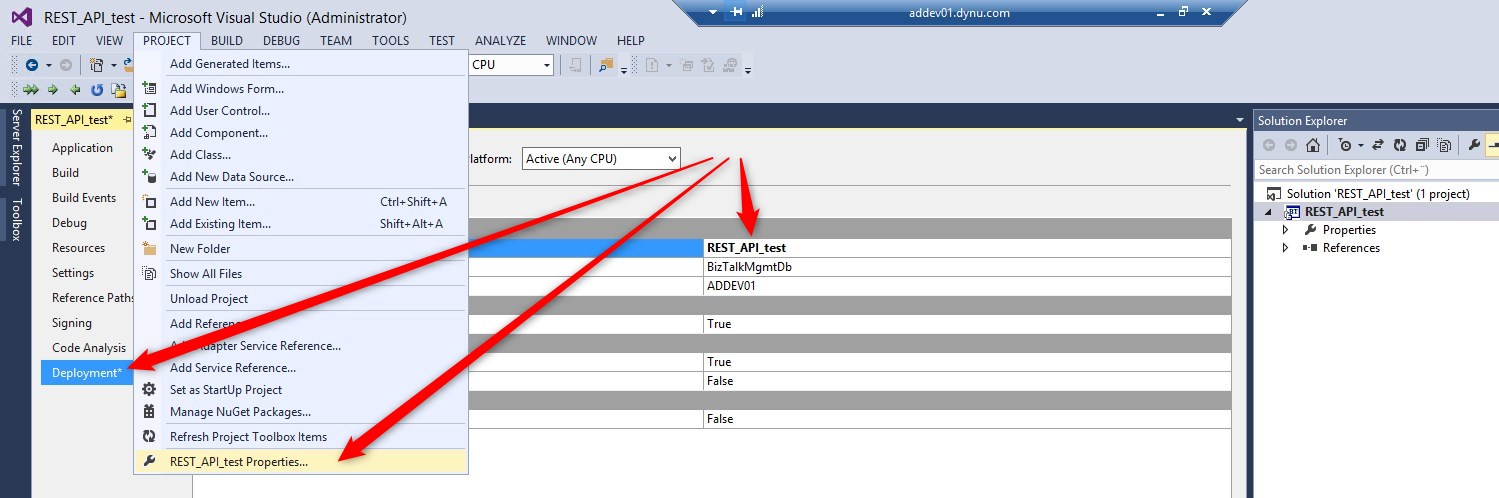Viewport: 1499px width, 498px height.
Task: Click the signal strength icon on connection bar
Action: point(757,12)
